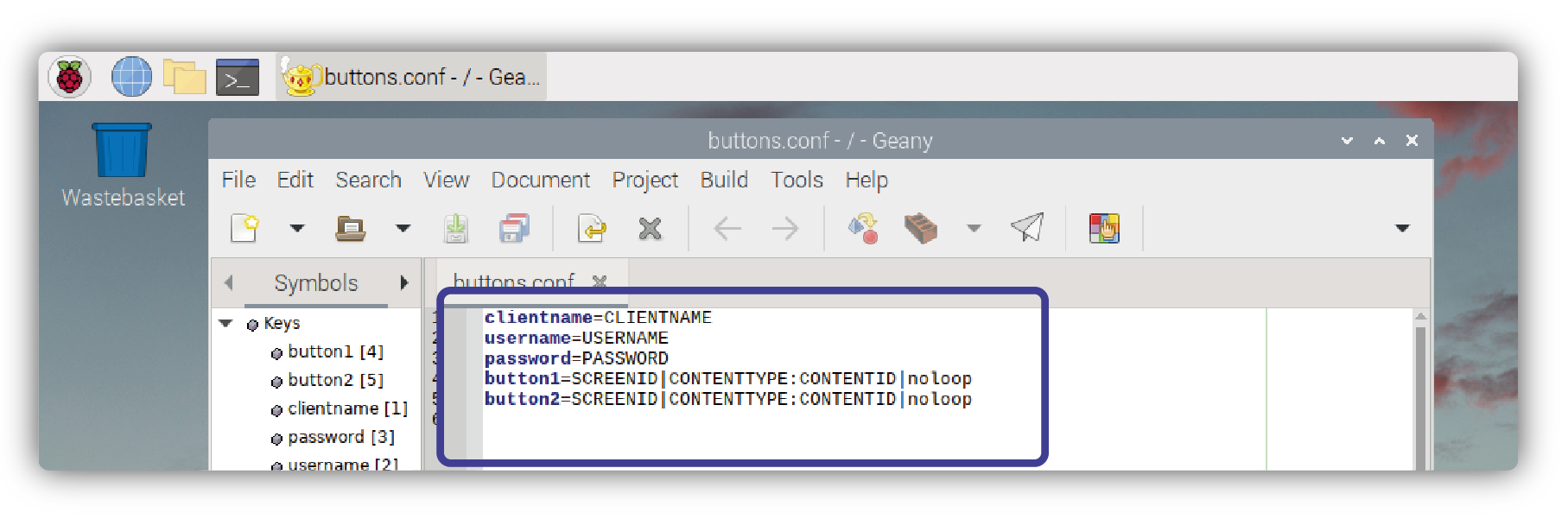Reload the current file from disk

(592, 228)
